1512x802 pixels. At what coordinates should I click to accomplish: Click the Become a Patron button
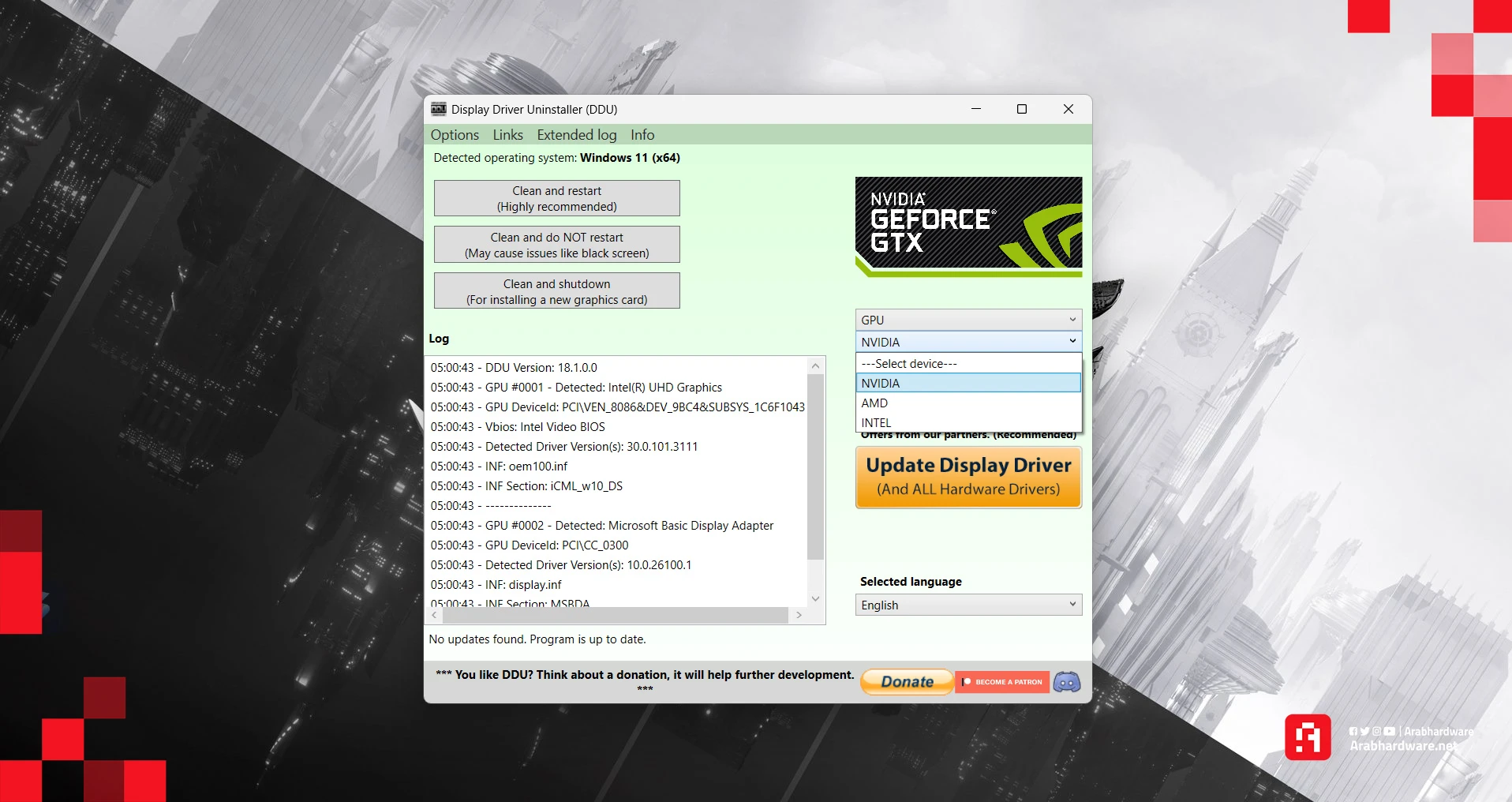click(1002, 682)
